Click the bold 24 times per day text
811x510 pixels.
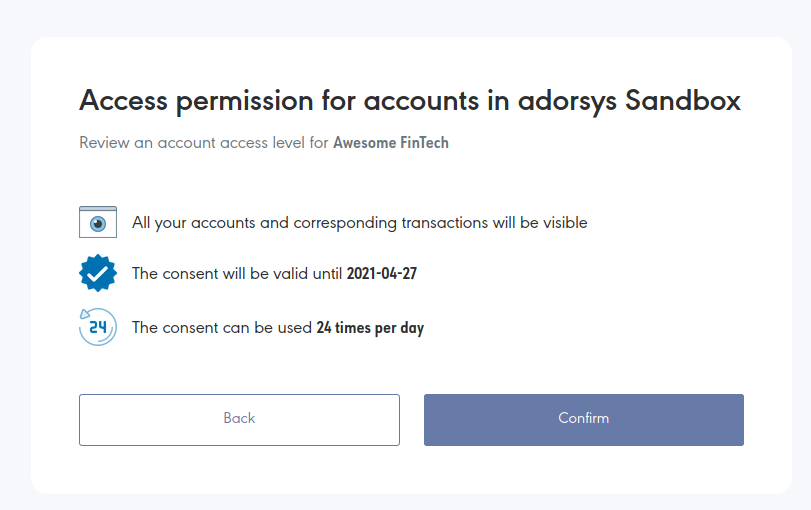point(370,328)
